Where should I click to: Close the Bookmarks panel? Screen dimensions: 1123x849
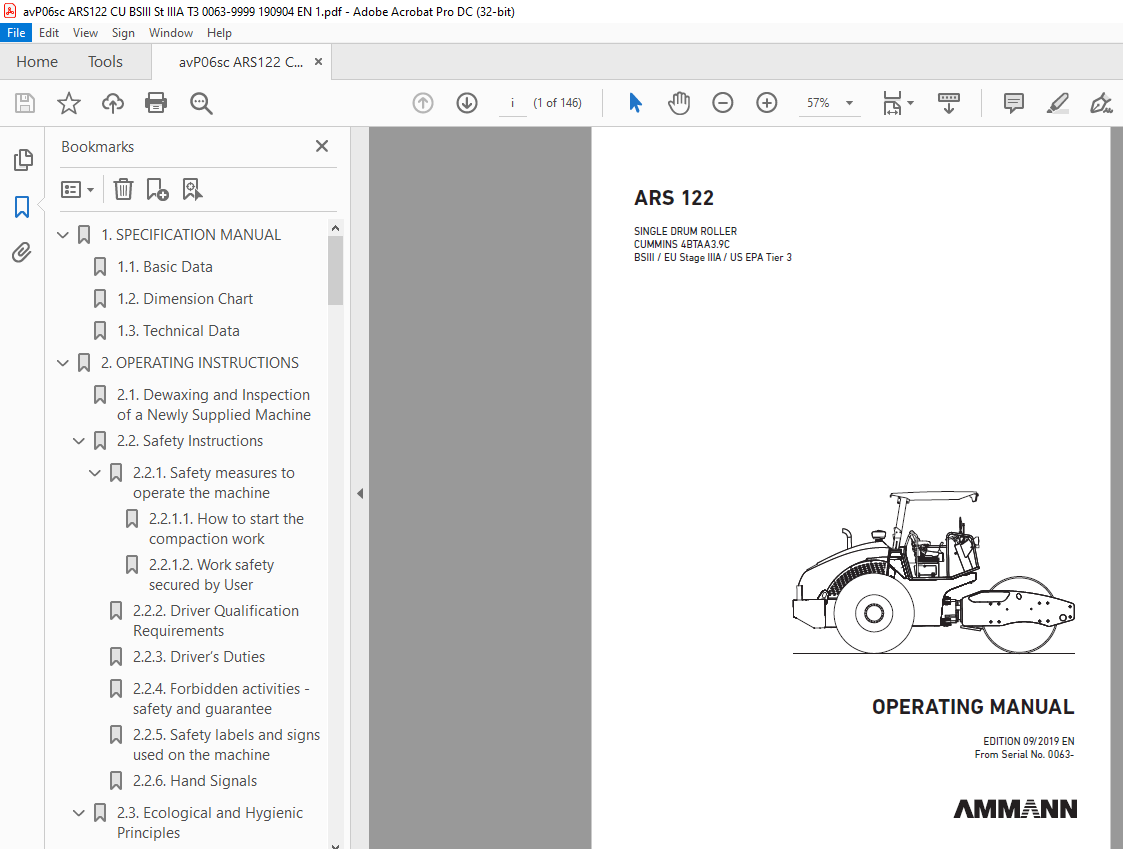(x=322, y=146)
